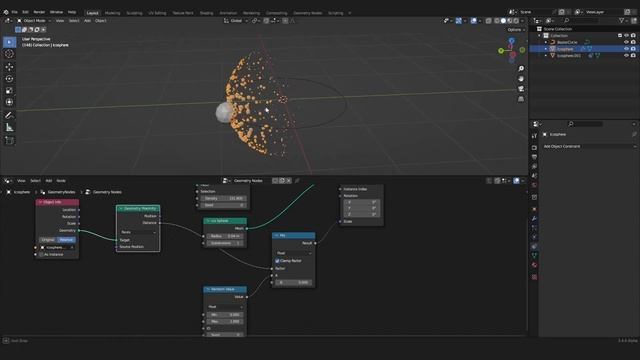The height and width of the screenshot is (360, 640).
Task: Open Random Value node Float type dropdown
Action: pyautogui.click(x=225, y=307)
